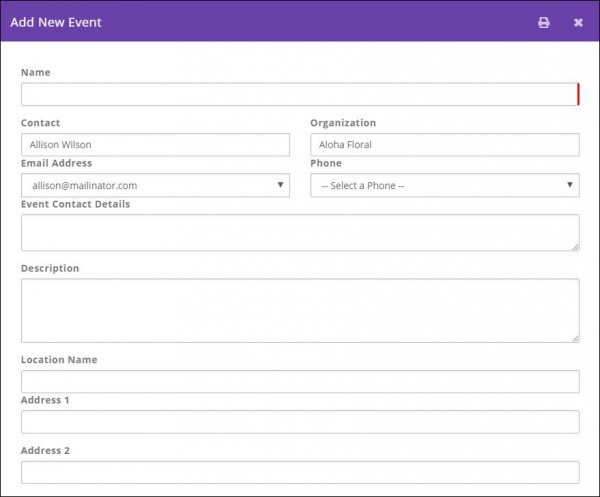This screenshot has width=600, height=497.
Task: Click inside the Address 2 field
Action: point(299,472)
